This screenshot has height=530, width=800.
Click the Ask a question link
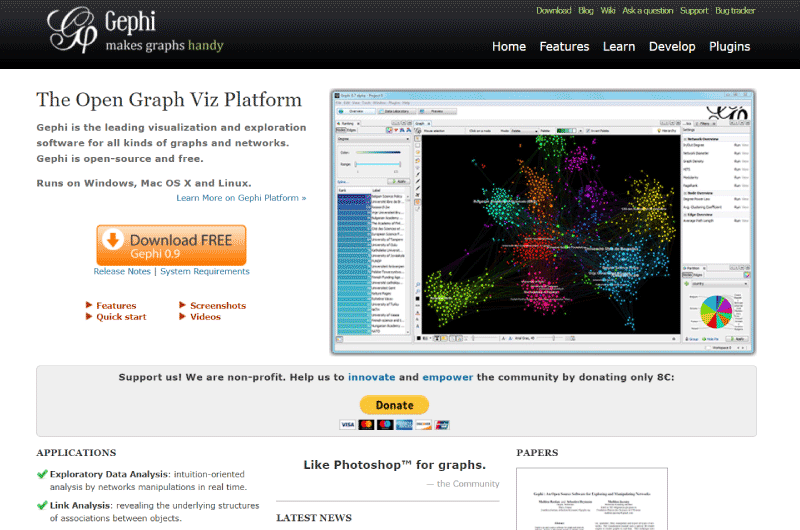[x=647, y=11]
